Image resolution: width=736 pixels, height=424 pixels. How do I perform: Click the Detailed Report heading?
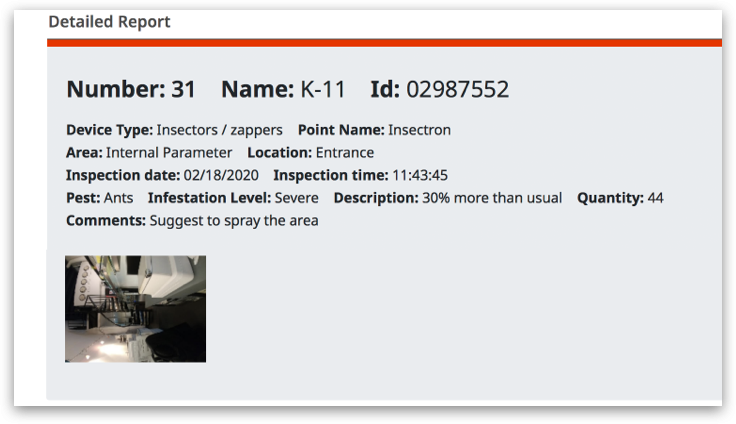coord(109,22)
